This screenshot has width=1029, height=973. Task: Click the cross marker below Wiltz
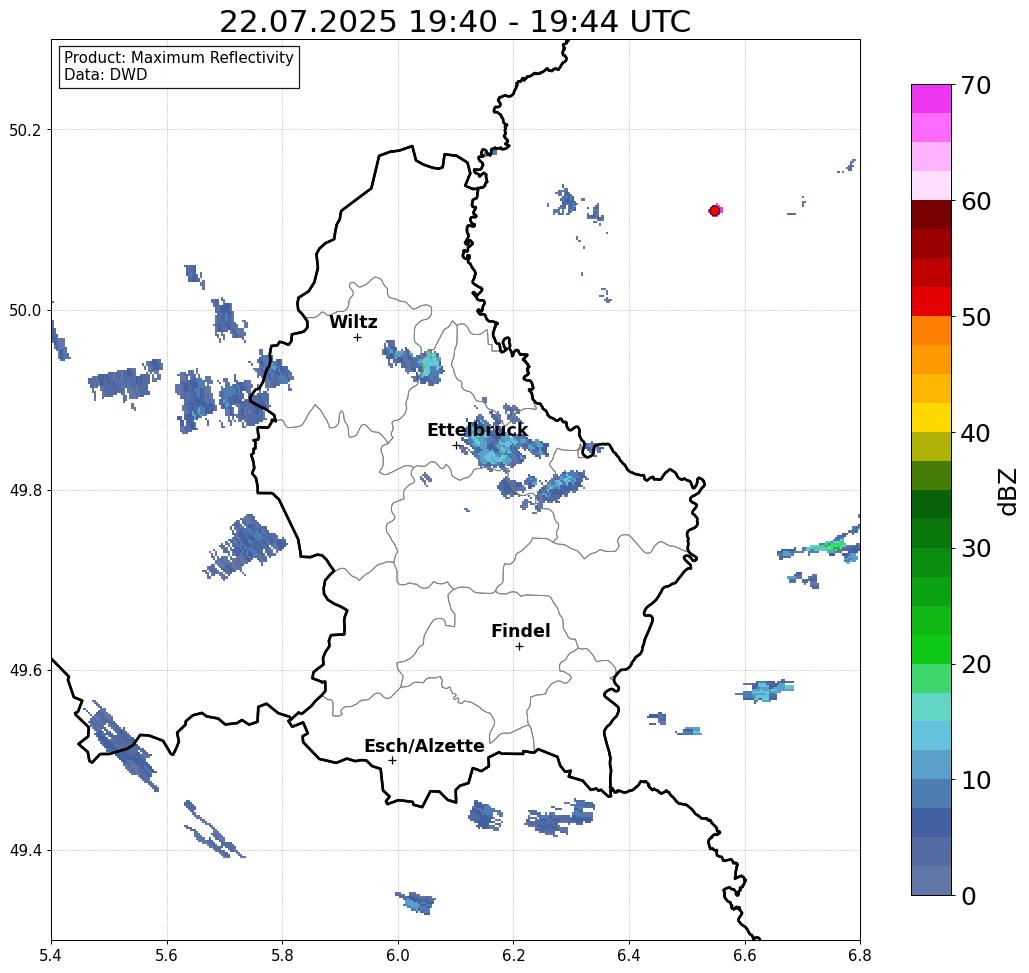358,337
